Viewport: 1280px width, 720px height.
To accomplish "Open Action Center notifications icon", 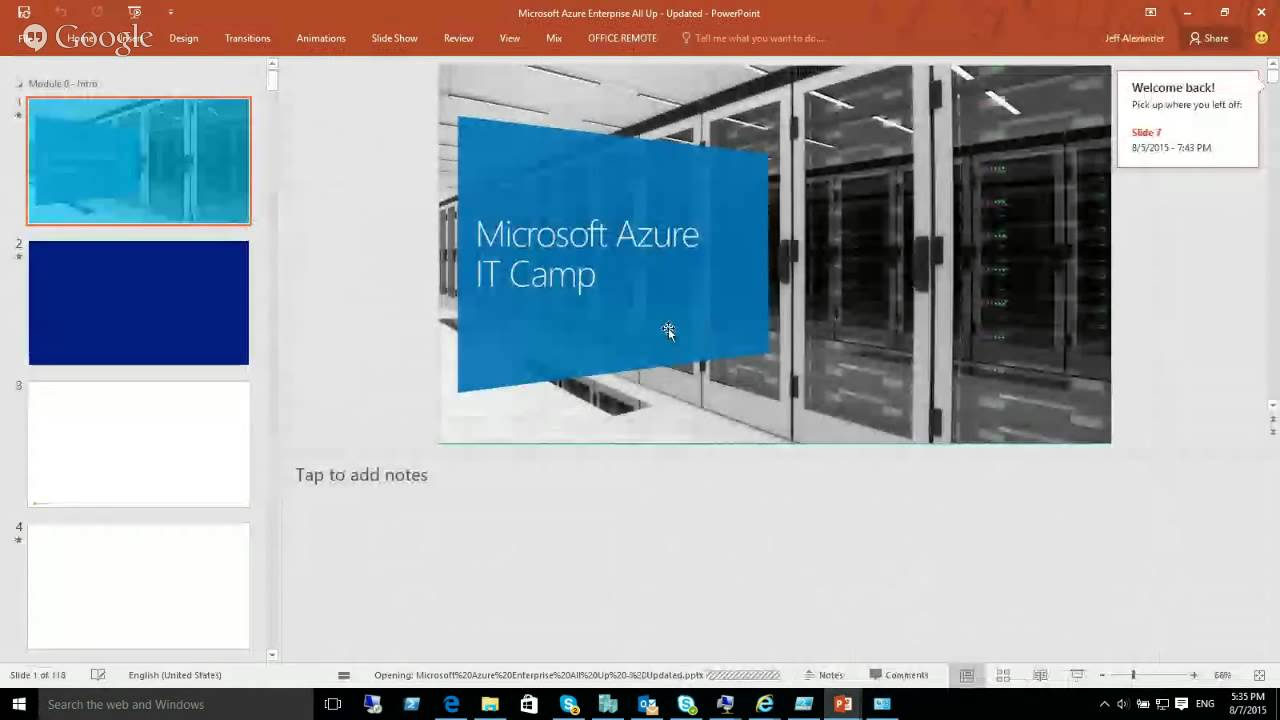I will (1181, 704).
